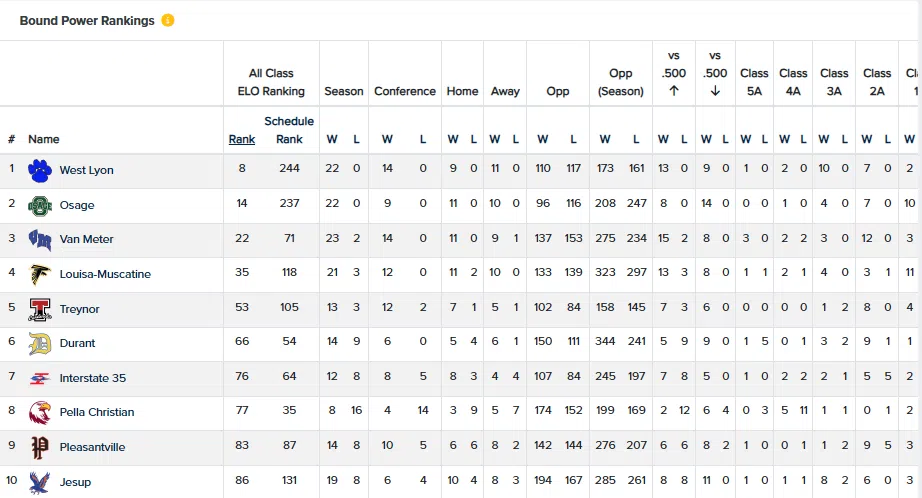The width and height of the screenshot is (922, 498).
Task: Click the Conference column header
Action: [405, 91]
